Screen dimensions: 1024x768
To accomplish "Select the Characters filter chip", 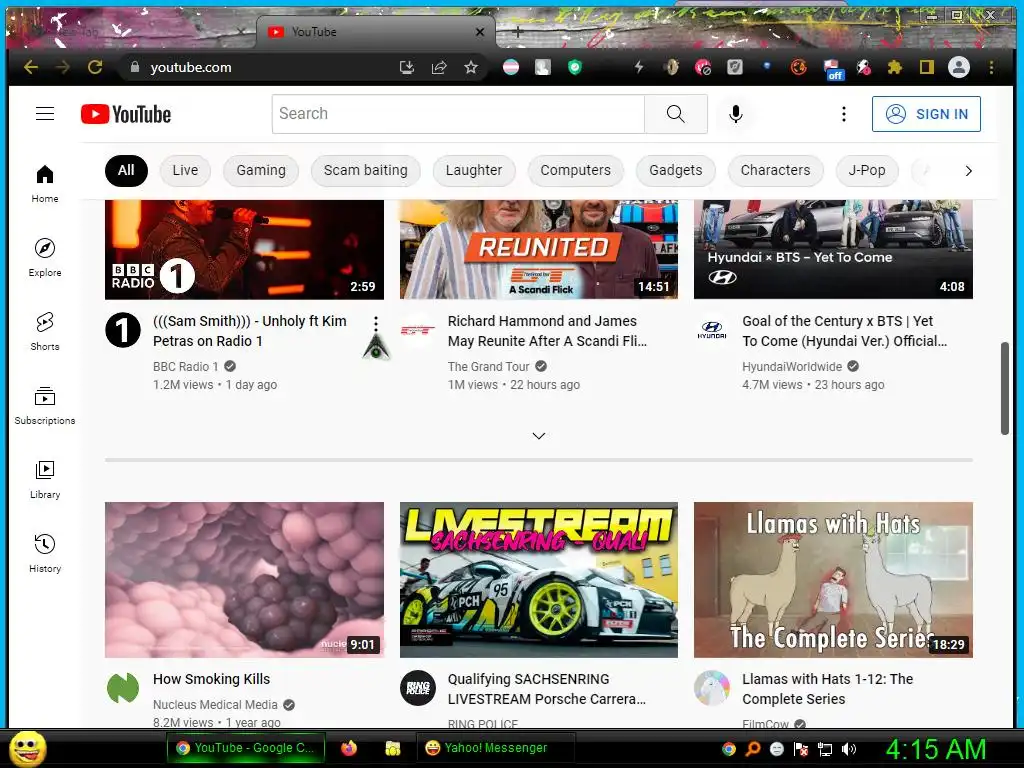I will (775, 170).
